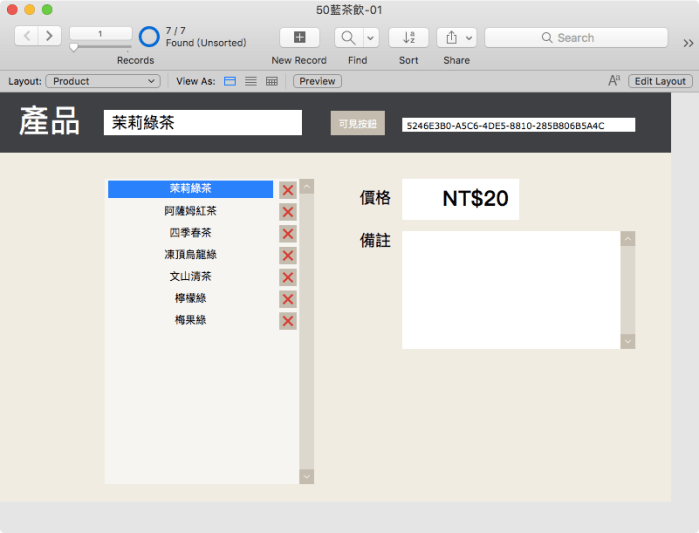Expand the Find options dropdown arrow
Viewport: 699px width, 533px height.
point(371,38)
